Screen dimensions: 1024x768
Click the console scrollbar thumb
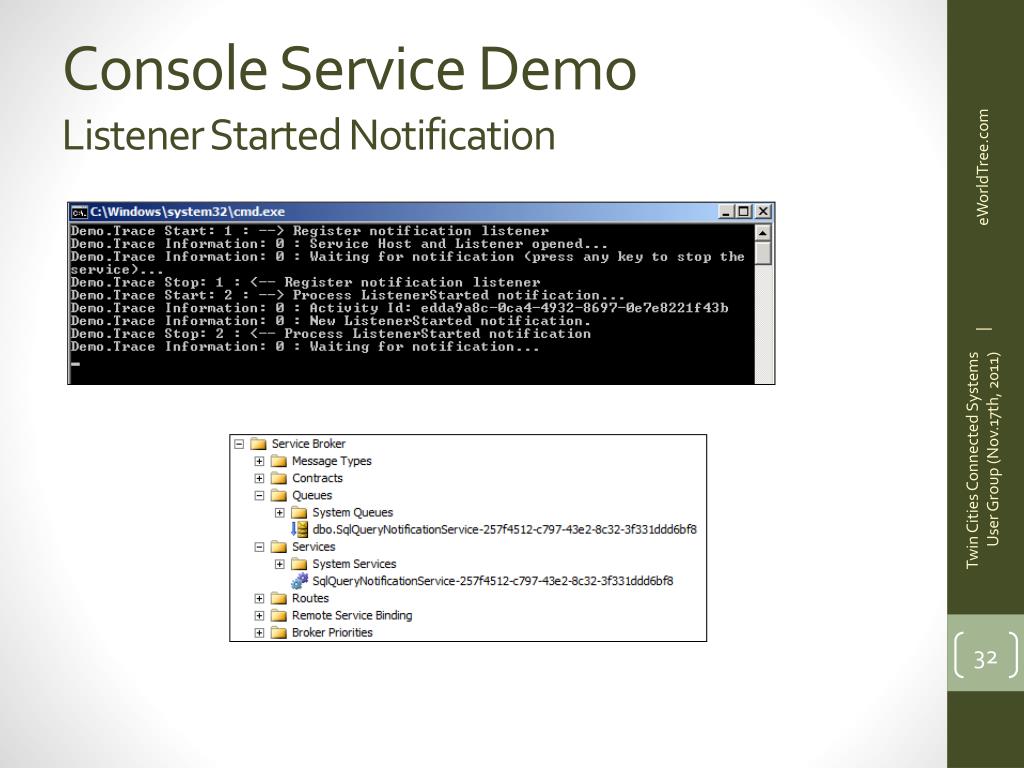click(763, 253)
